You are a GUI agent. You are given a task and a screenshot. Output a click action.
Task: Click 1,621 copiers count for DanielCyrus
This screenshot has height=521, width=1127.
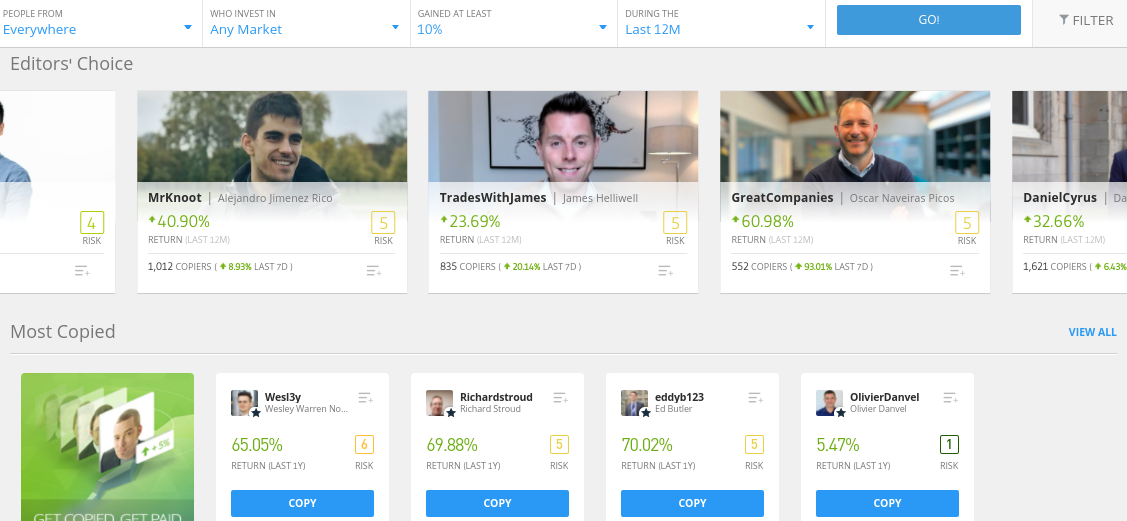coord(1036,267)
